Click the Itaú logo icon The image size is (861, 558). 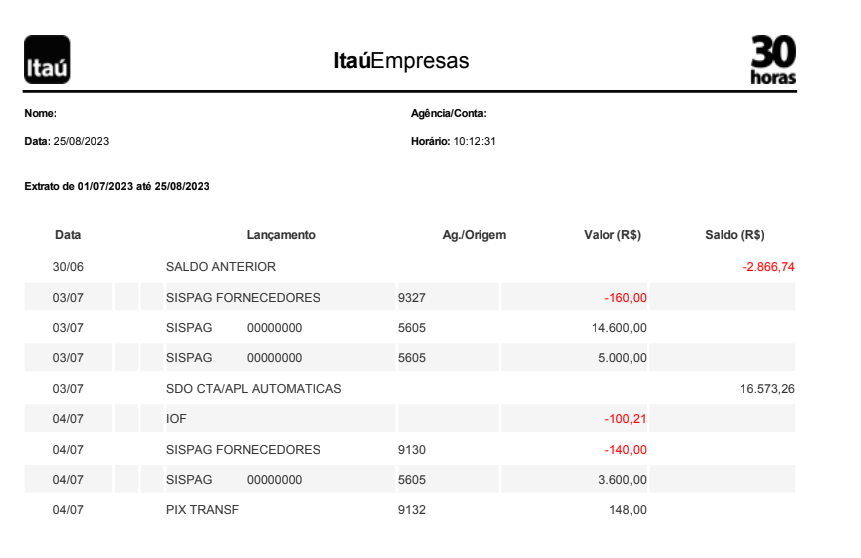47,59
